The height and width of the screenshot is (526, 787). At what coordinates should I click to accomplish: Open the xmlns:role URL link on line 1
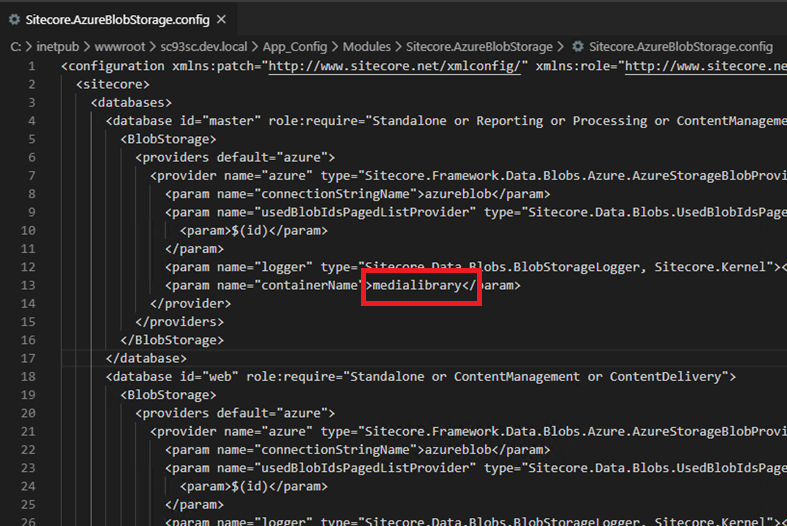click(x=706, y=66)
